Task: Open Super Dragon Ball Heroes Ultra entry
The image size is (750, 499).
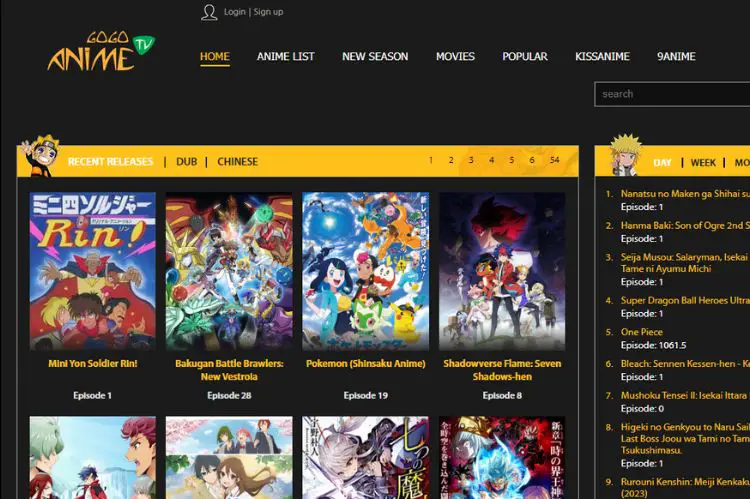Action: point(685,300)
